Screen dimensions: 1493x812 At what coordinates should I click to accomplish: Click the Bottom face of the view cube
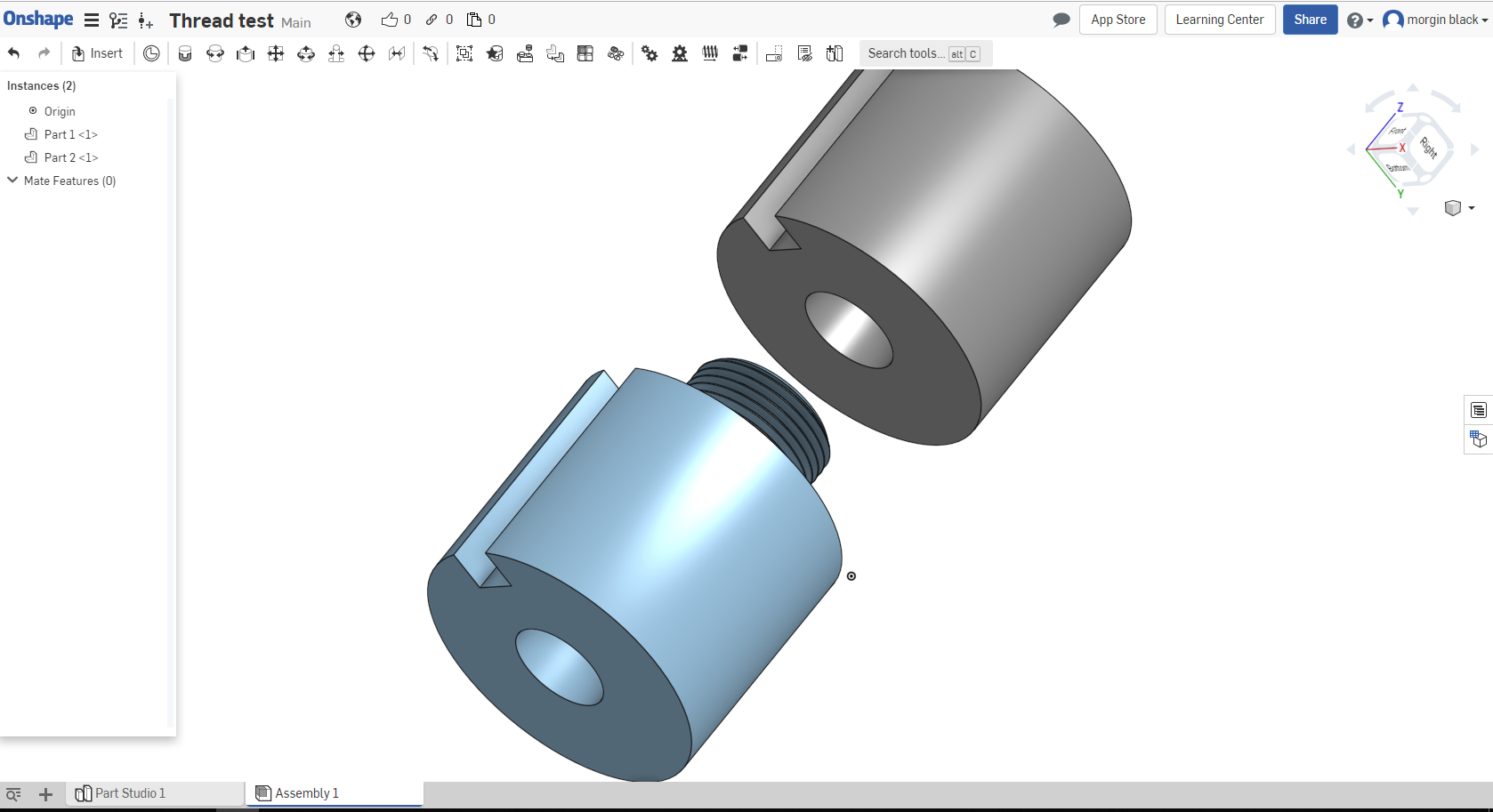[1399, 168]
